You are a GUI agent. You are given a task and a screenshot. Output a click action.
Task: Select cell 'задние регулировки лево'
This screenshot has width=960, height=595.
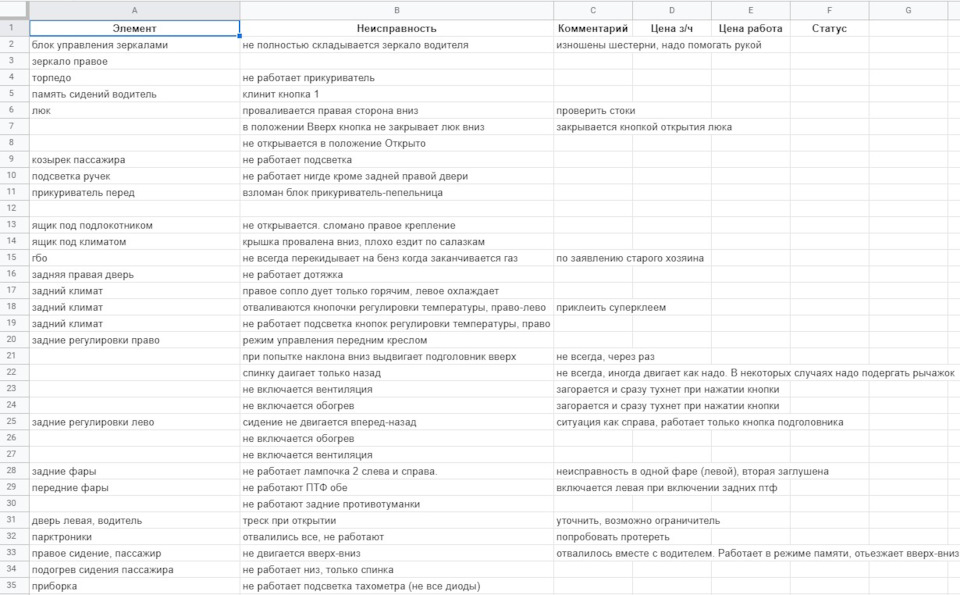point(135,422)
